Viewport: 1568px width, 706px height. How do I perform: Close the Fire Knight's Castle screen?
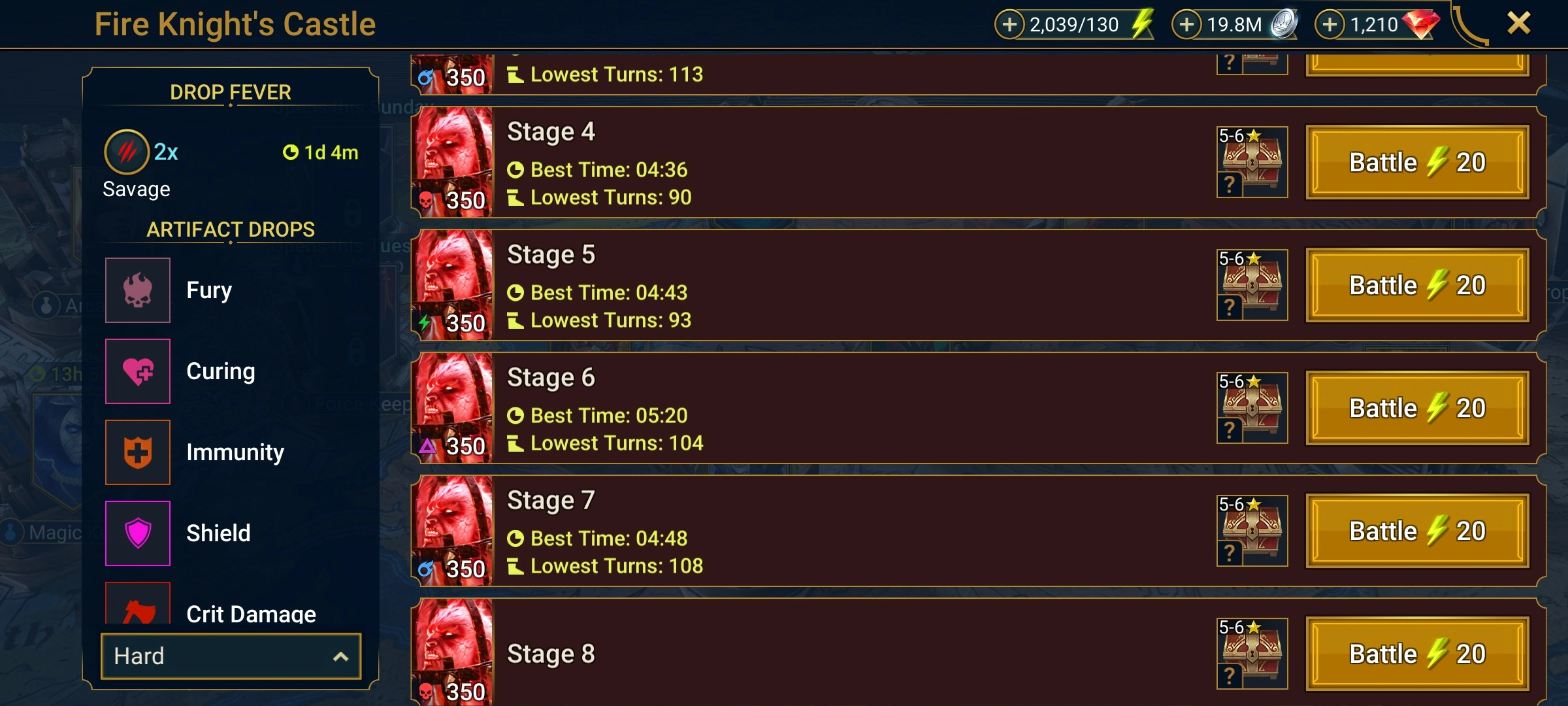pyautogui.click(x=1518, y=24)
